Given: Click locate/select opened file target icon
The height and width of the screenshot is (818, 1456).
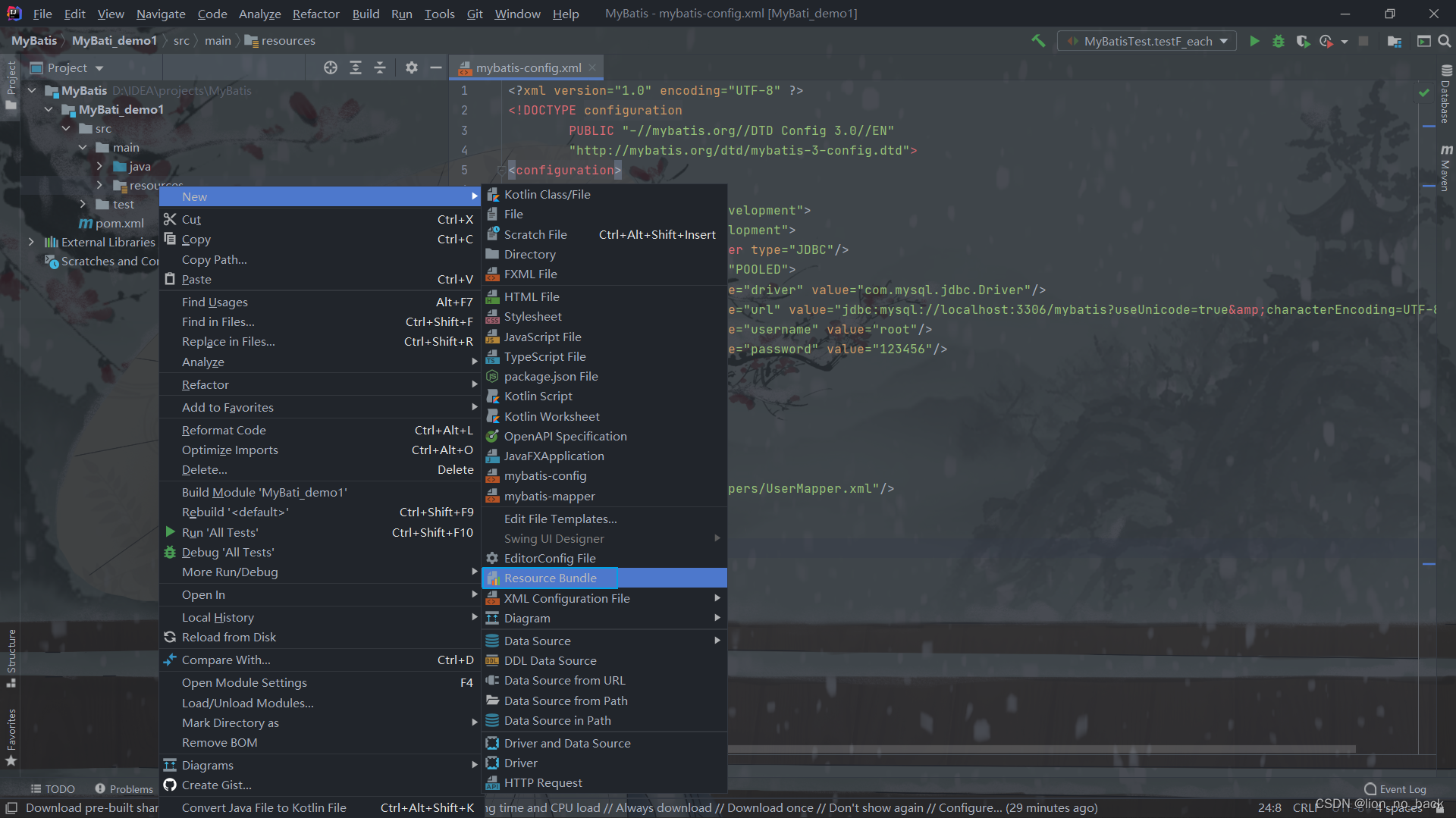Looking at the screenshot, I should (x=331, y=67).
